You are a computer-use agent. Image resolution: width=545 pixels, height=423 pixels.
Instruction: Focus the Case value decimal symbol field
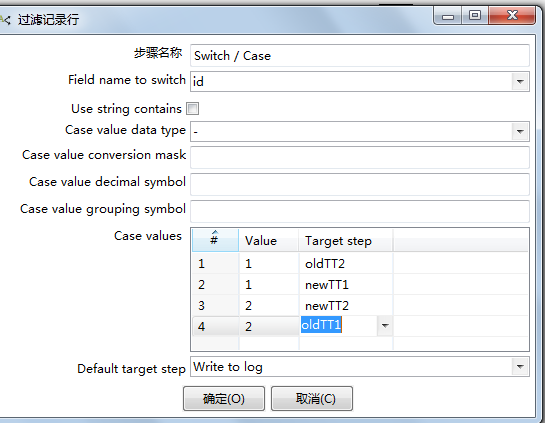click(x=359, y=184)
